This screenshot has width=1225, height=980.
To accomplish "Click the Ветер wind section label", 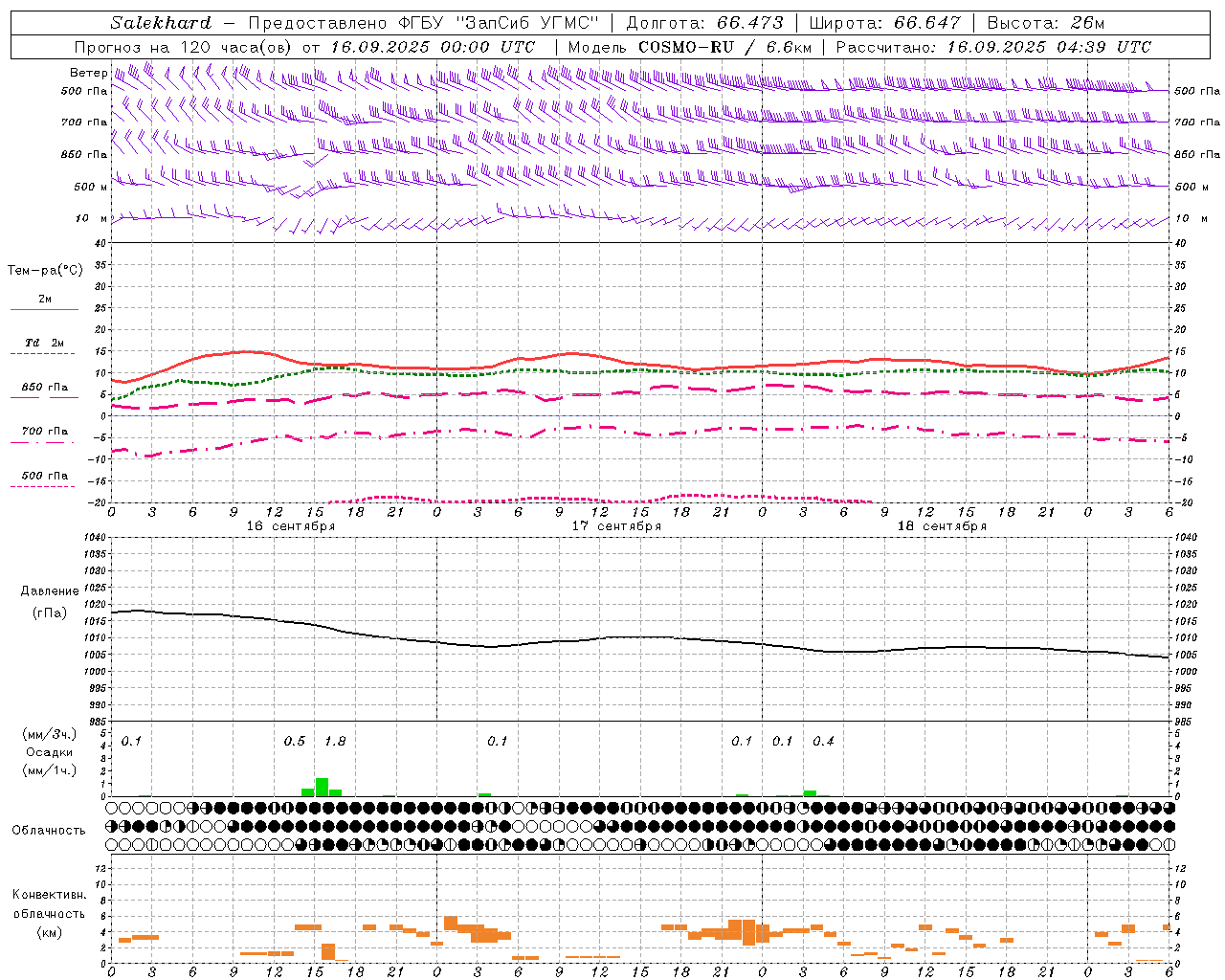I will [88, 73].
